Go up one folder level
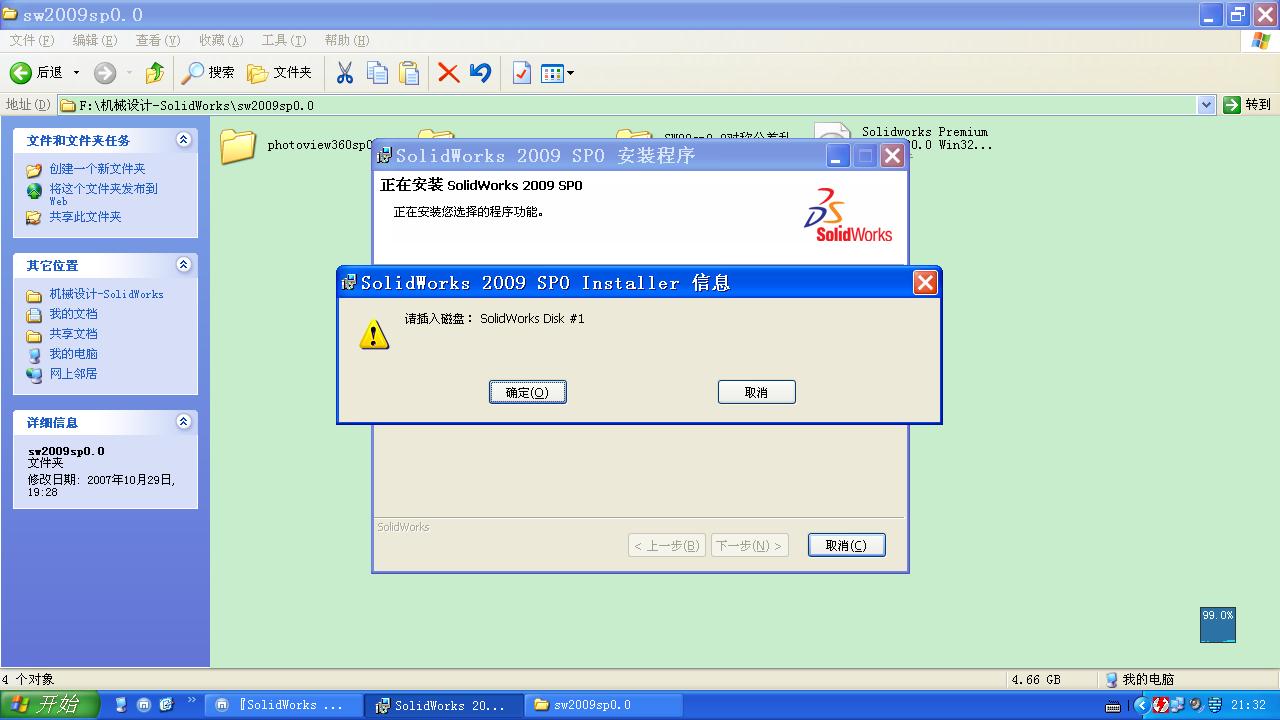 [154, 73]
